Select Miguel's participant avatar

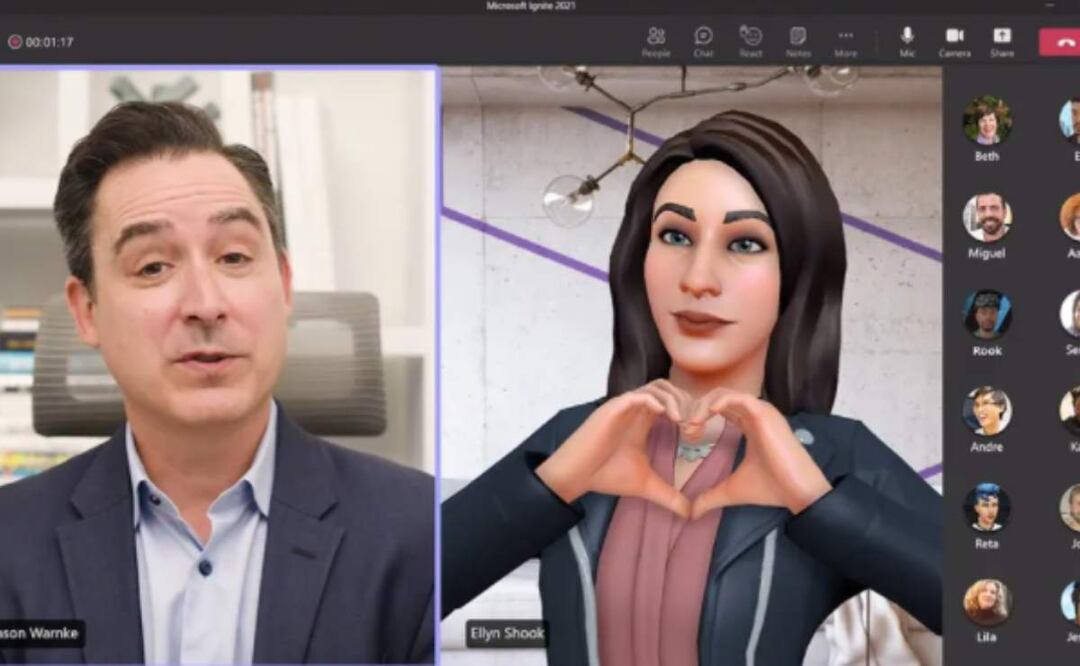986,218
